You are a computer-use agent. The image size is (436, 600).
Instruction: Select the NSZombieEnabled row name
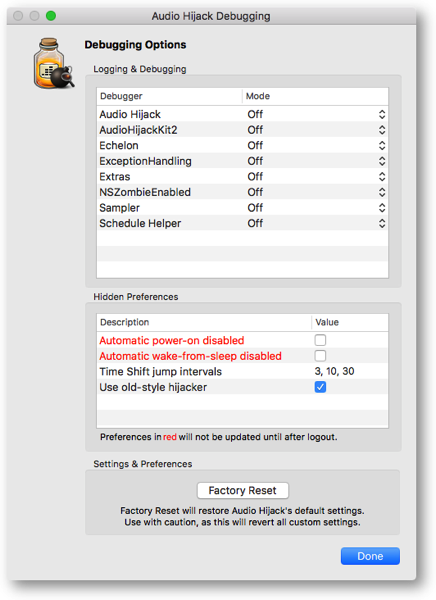(x=145, y=192)
